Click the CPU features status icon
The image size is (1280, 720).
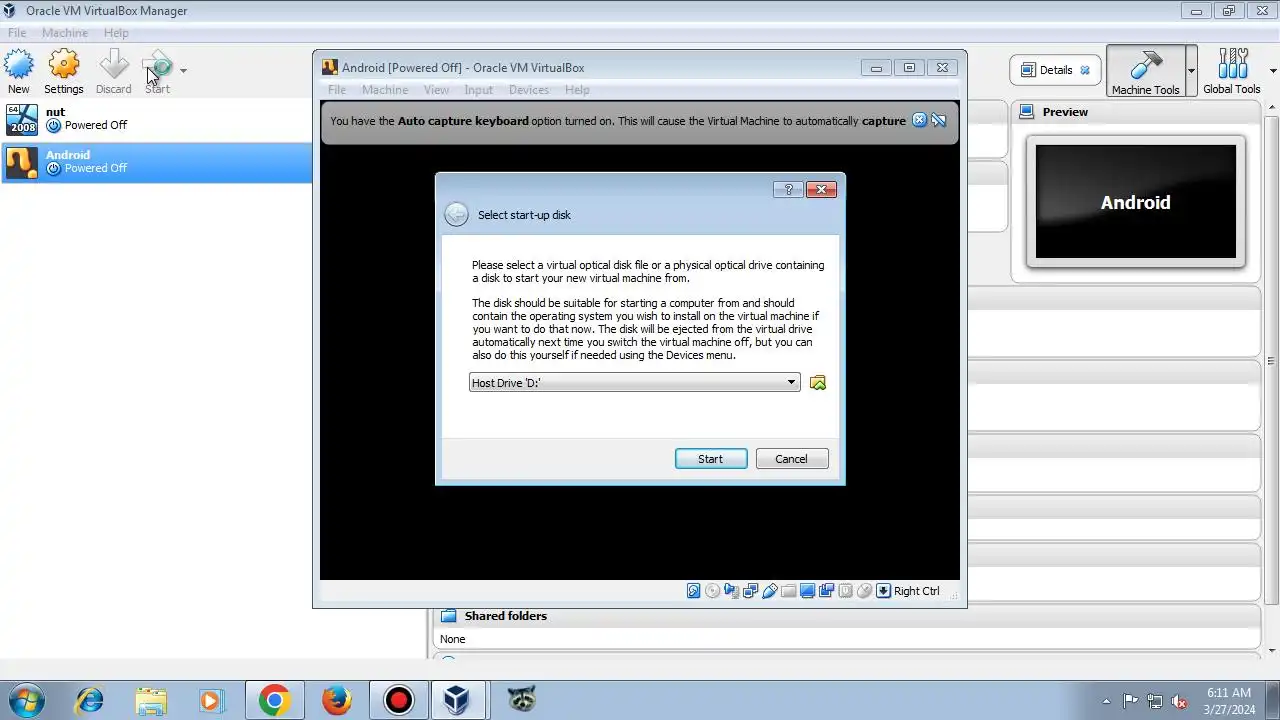(845, 591)
